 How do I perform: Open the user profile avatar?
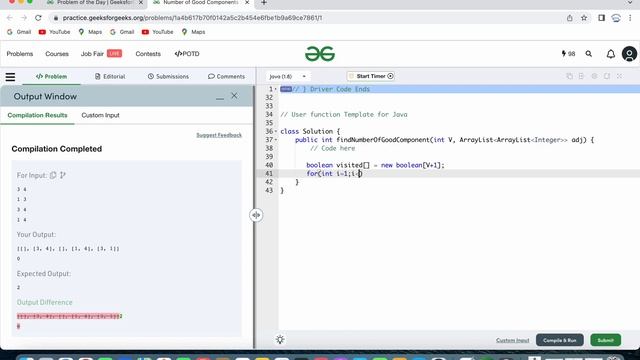(629, 54)
